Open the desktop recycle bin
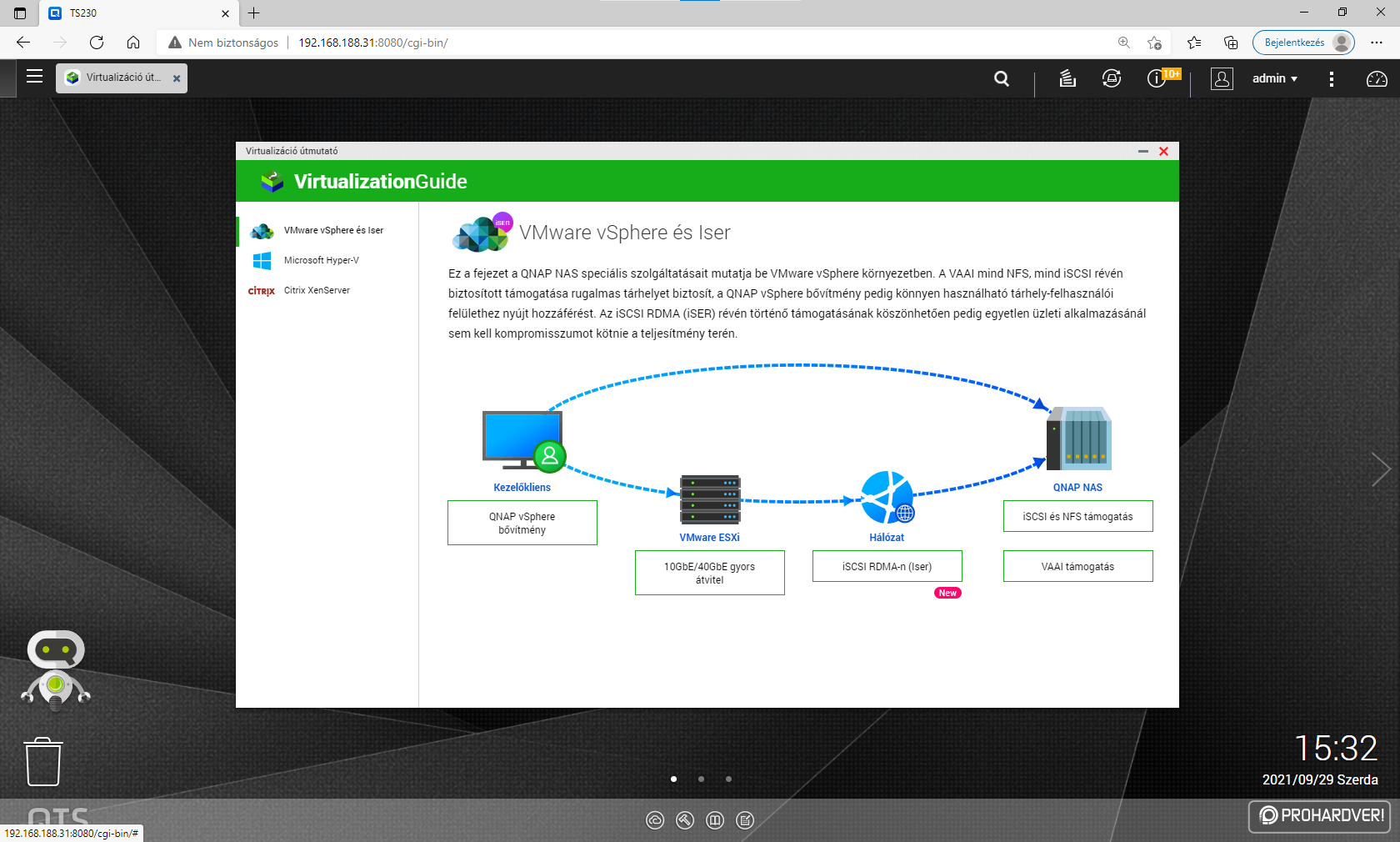 [x=43, y=761]
